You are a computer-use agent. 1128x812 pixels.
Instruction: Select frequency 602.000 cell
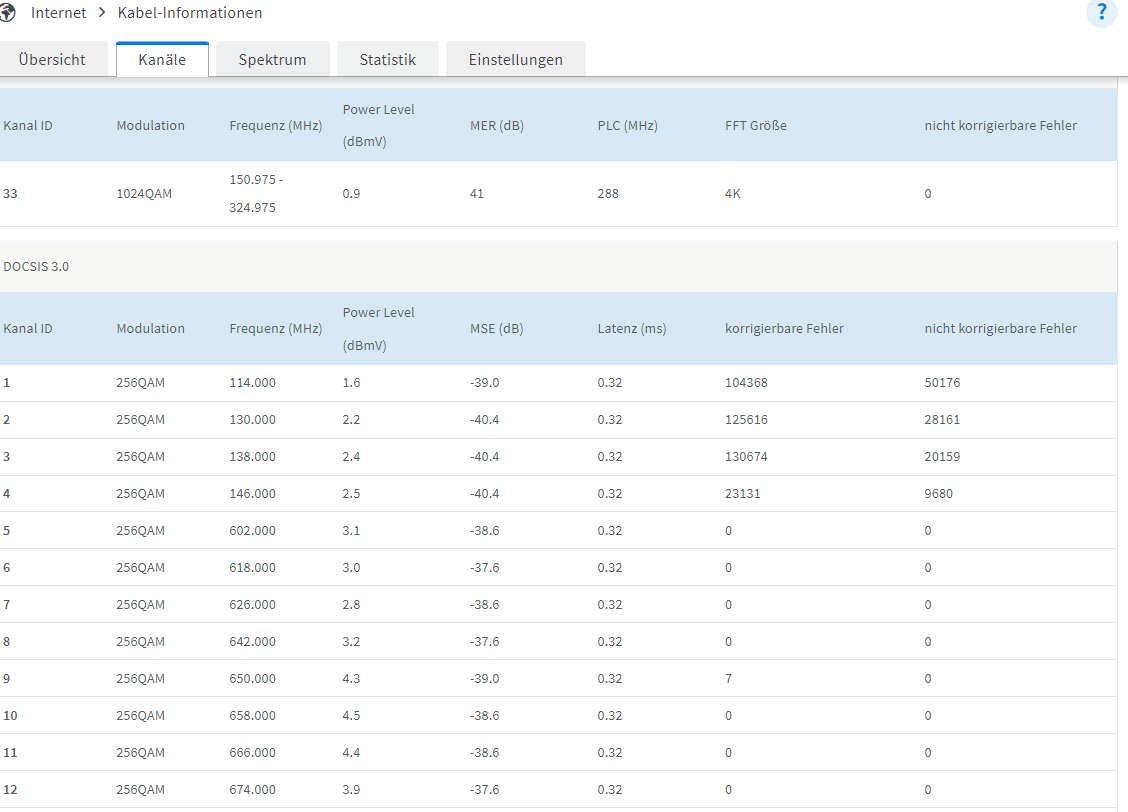tap(253, 531)
